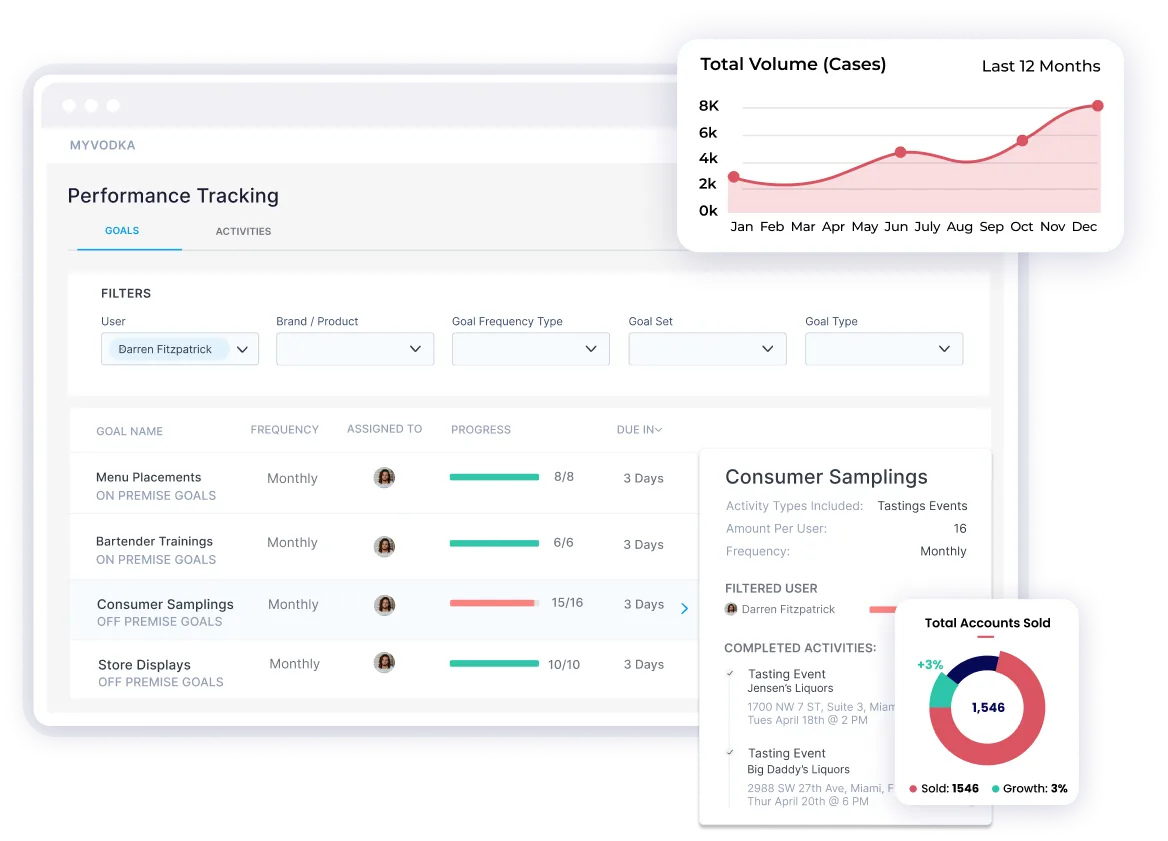Click the Total Accounts Sold donut chart
This screenshot has height=841, width=1168.
(x=986, y=706)
